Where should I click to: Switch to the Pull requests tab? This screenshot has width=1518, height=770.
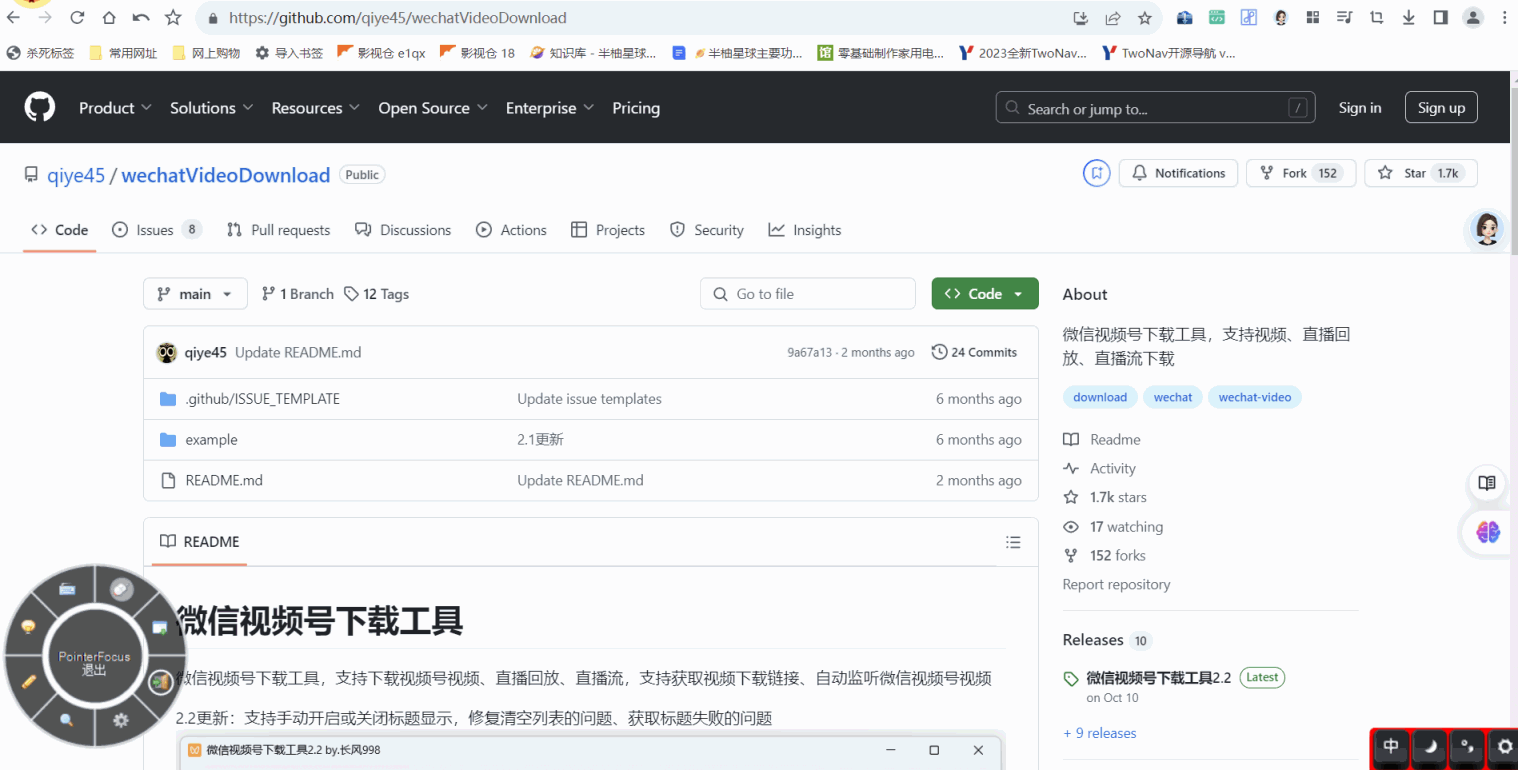[x=278, y=230]
